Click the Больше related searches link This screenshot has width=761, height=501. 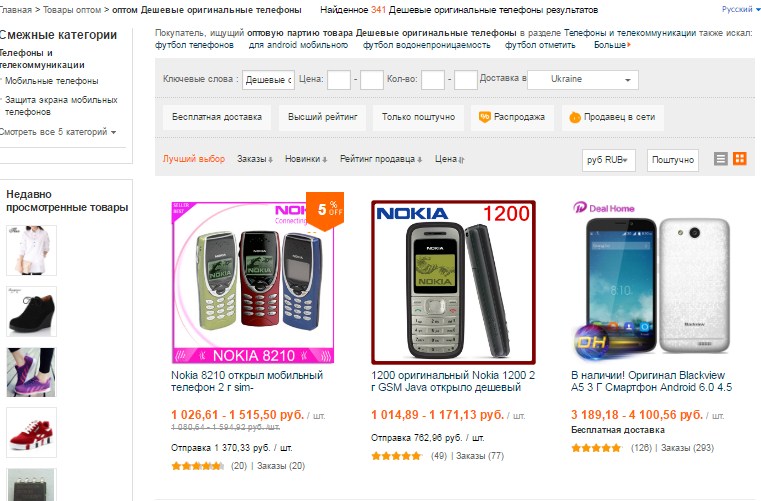tap(612, 45)
